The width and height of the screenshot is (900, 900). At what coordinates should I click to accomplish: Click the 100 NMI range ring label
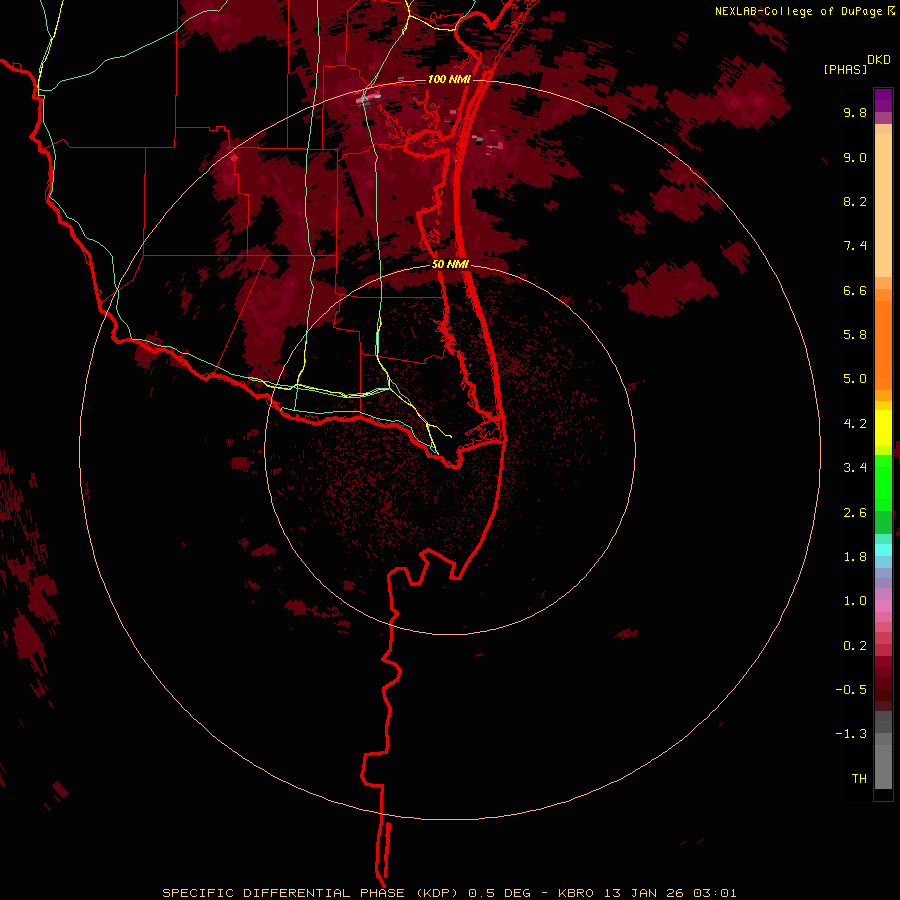(x=449, y=79)
